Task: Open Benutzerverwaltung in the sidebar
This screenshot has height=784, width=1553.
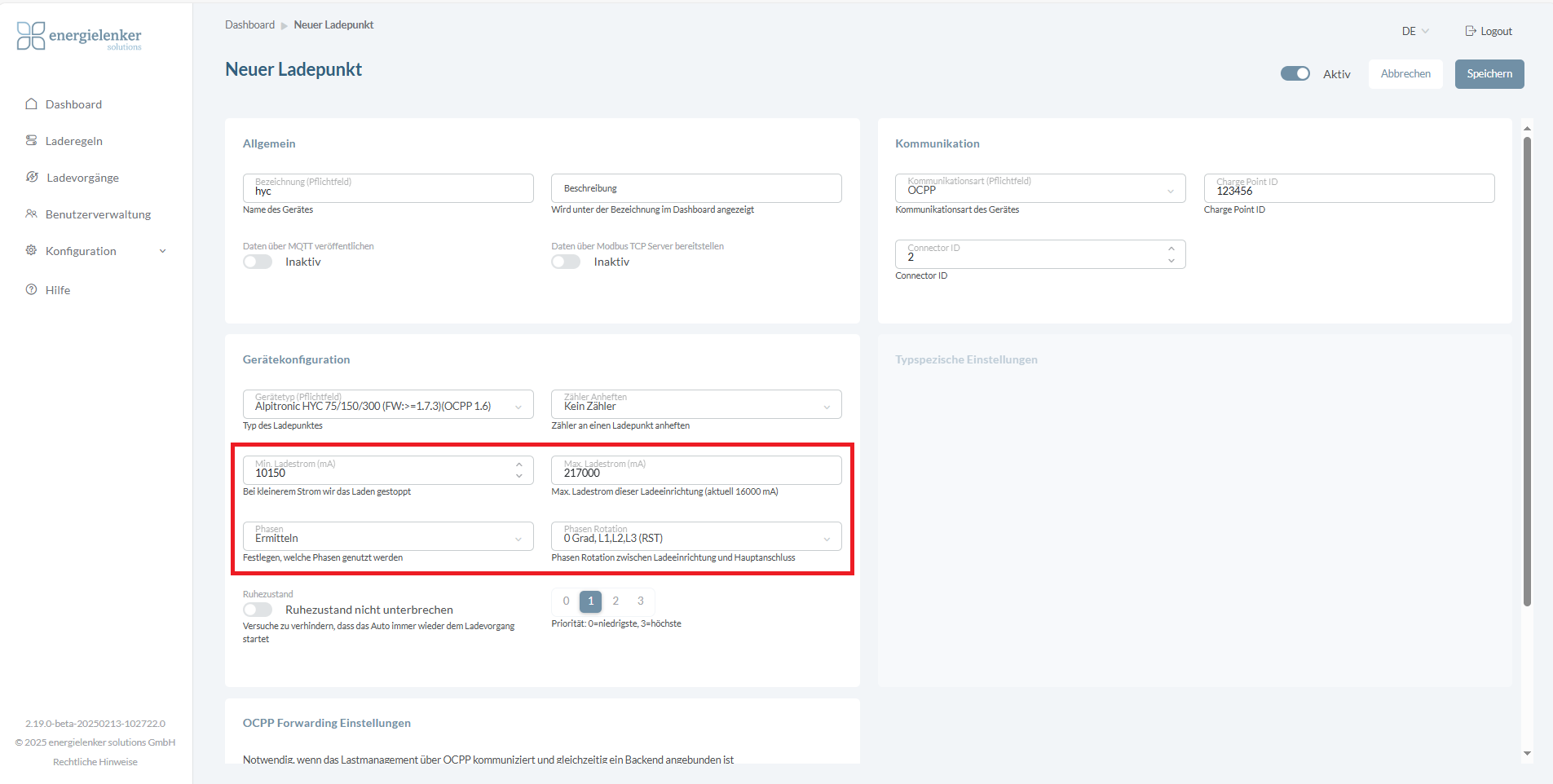Action: pos(96,214)
